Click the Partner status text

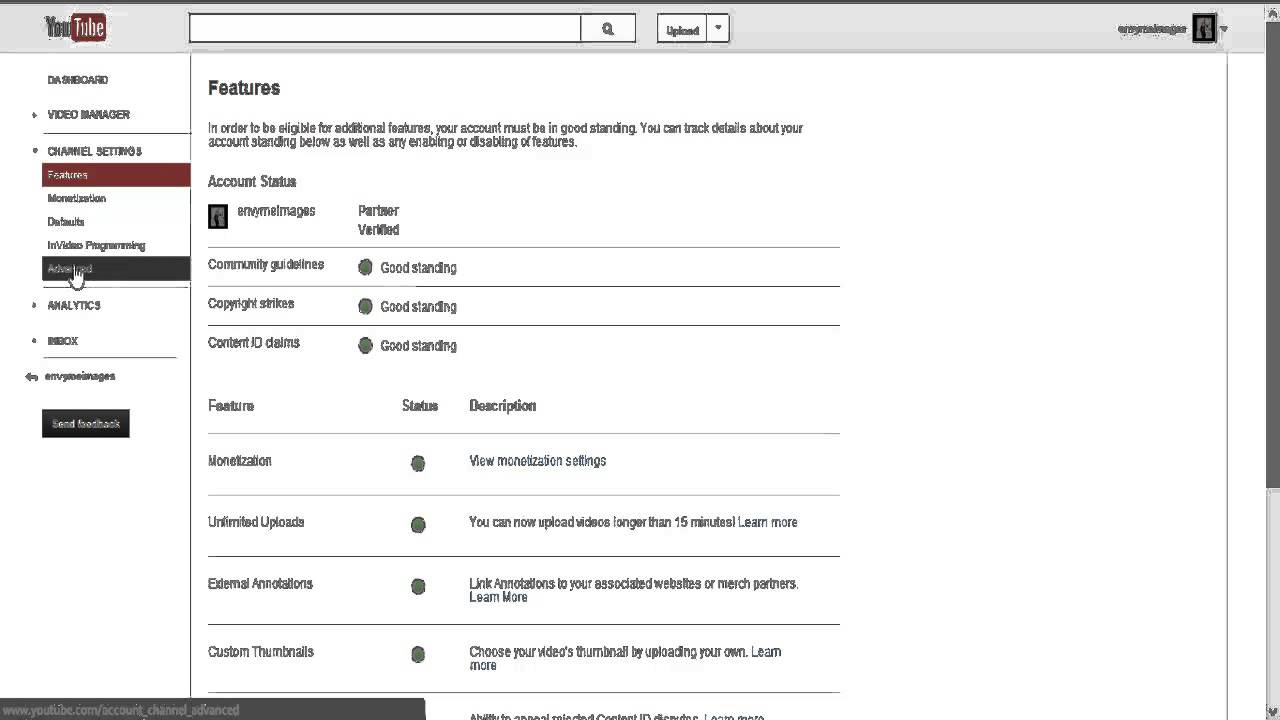(x=378, y=211)
